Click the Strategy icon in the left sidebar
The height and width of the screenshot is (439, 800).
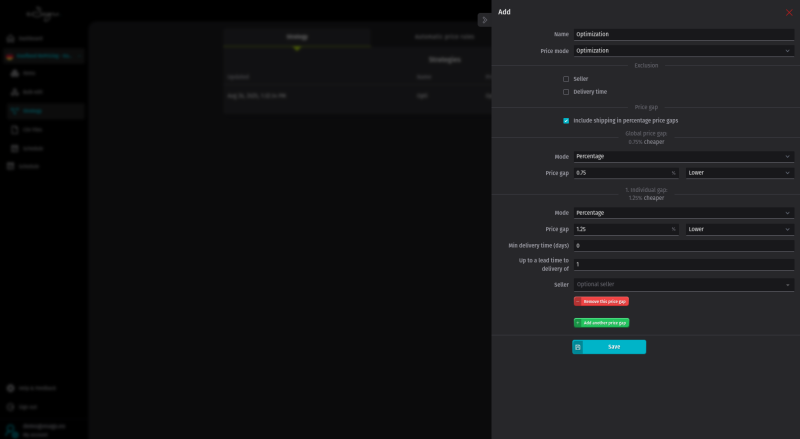(14, 110)
